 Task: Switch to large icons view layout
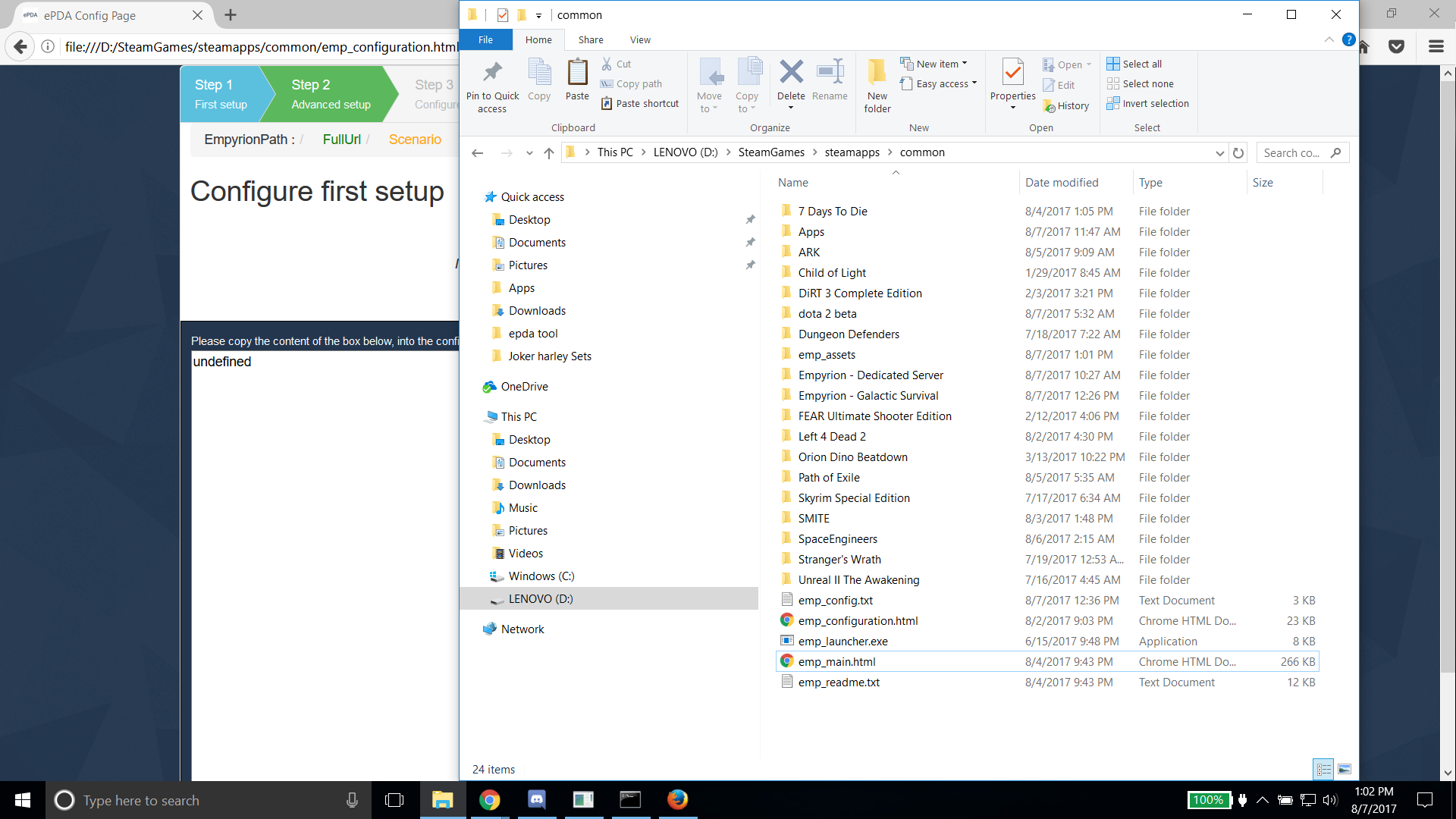coord(1345,769)
